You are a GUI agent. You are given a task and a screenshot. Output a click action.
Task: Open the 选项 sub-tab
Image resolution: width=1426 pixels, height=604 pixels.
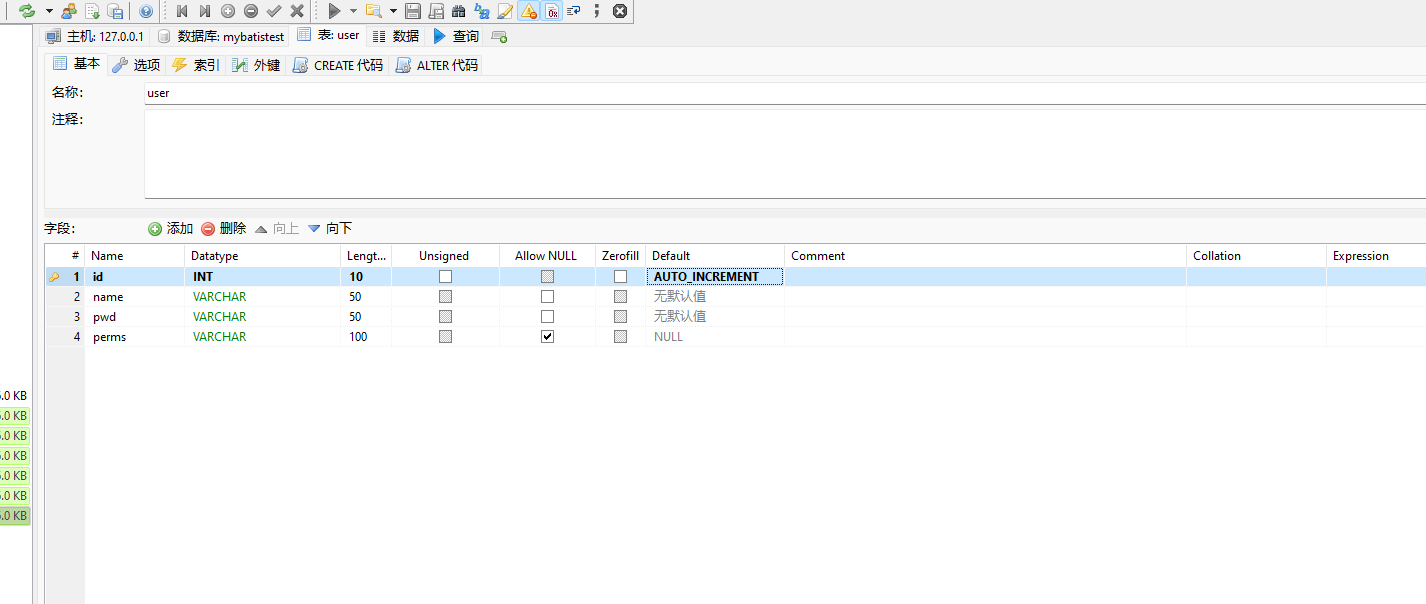136,65
